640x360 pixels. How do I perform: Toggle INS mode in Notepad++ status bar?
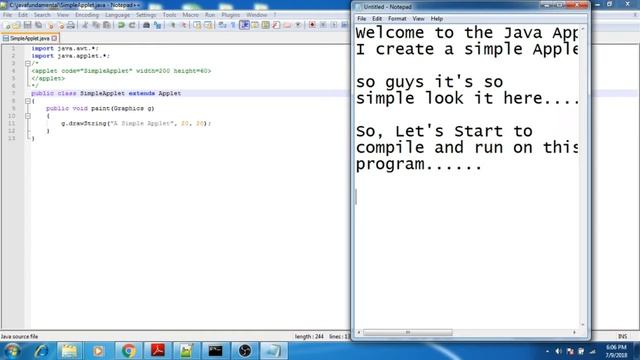pos(622,336)
